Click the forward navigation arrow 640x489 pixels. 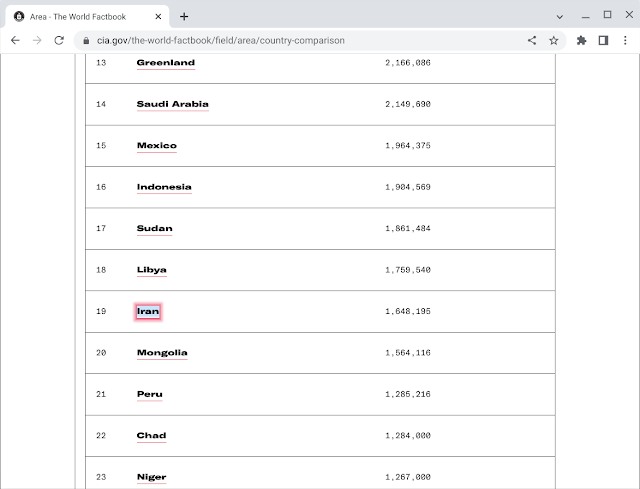[37, 40]
